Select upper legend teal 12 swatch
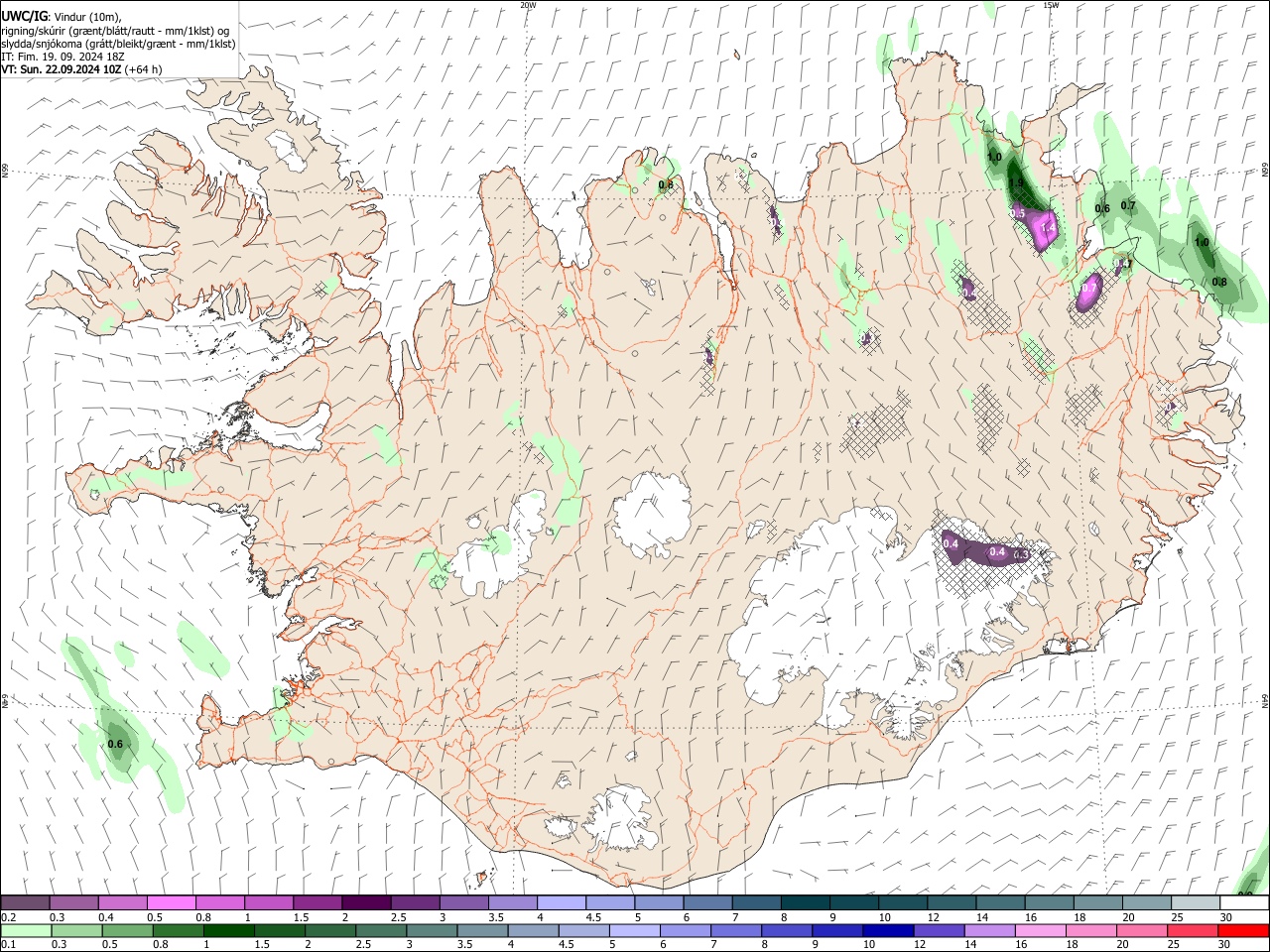The width and height of the screenshot is (1270, 952). [952, 903]
